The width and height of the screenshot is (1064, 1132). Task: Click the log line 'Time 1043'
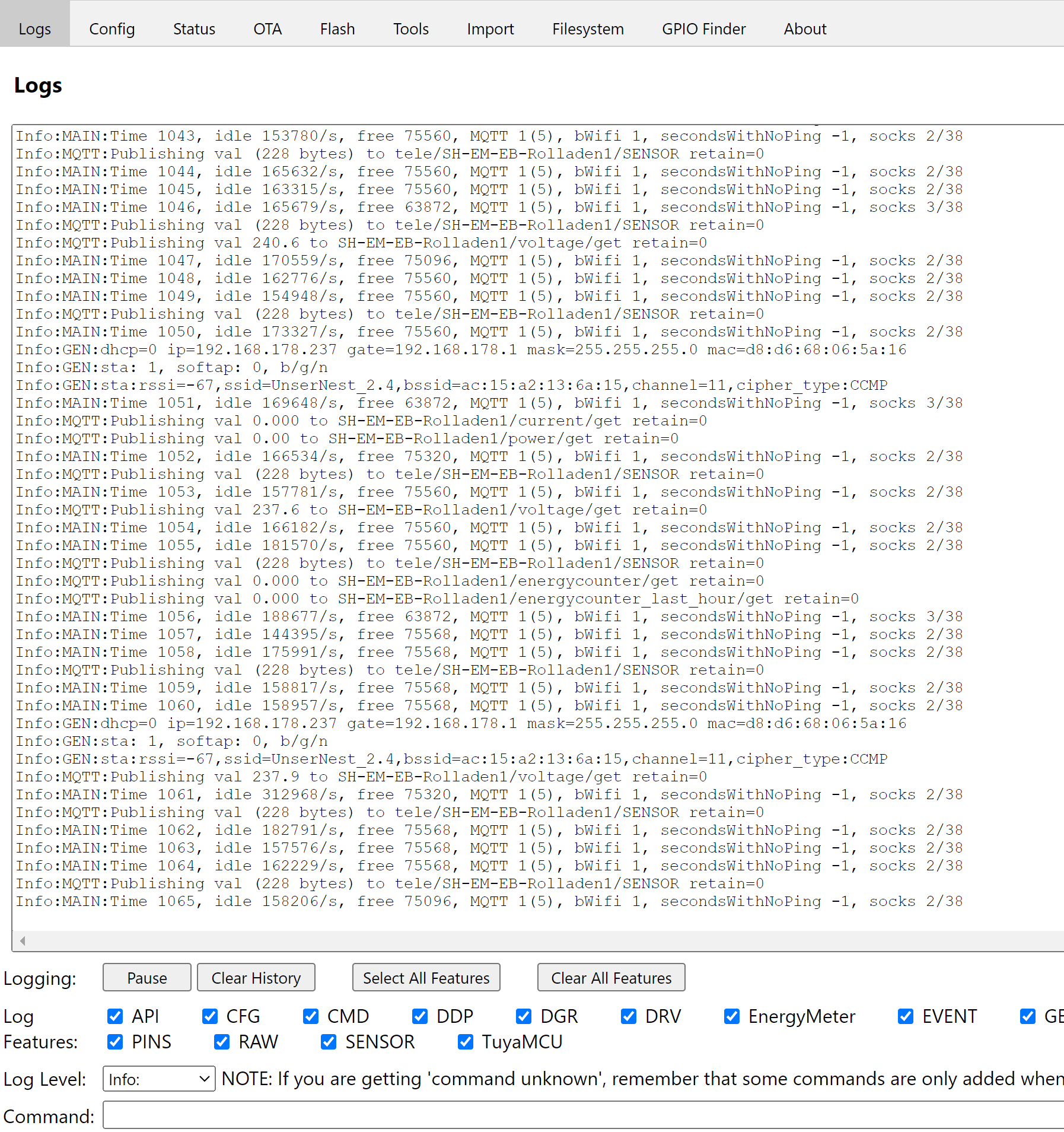(x=489, y=136)
